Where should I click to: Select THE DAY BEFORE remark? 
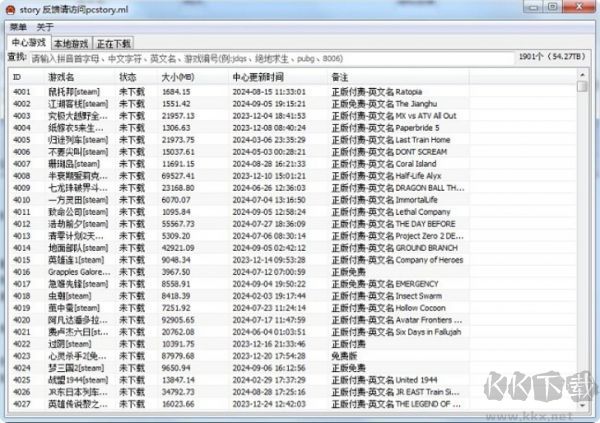tap(393, 224)
